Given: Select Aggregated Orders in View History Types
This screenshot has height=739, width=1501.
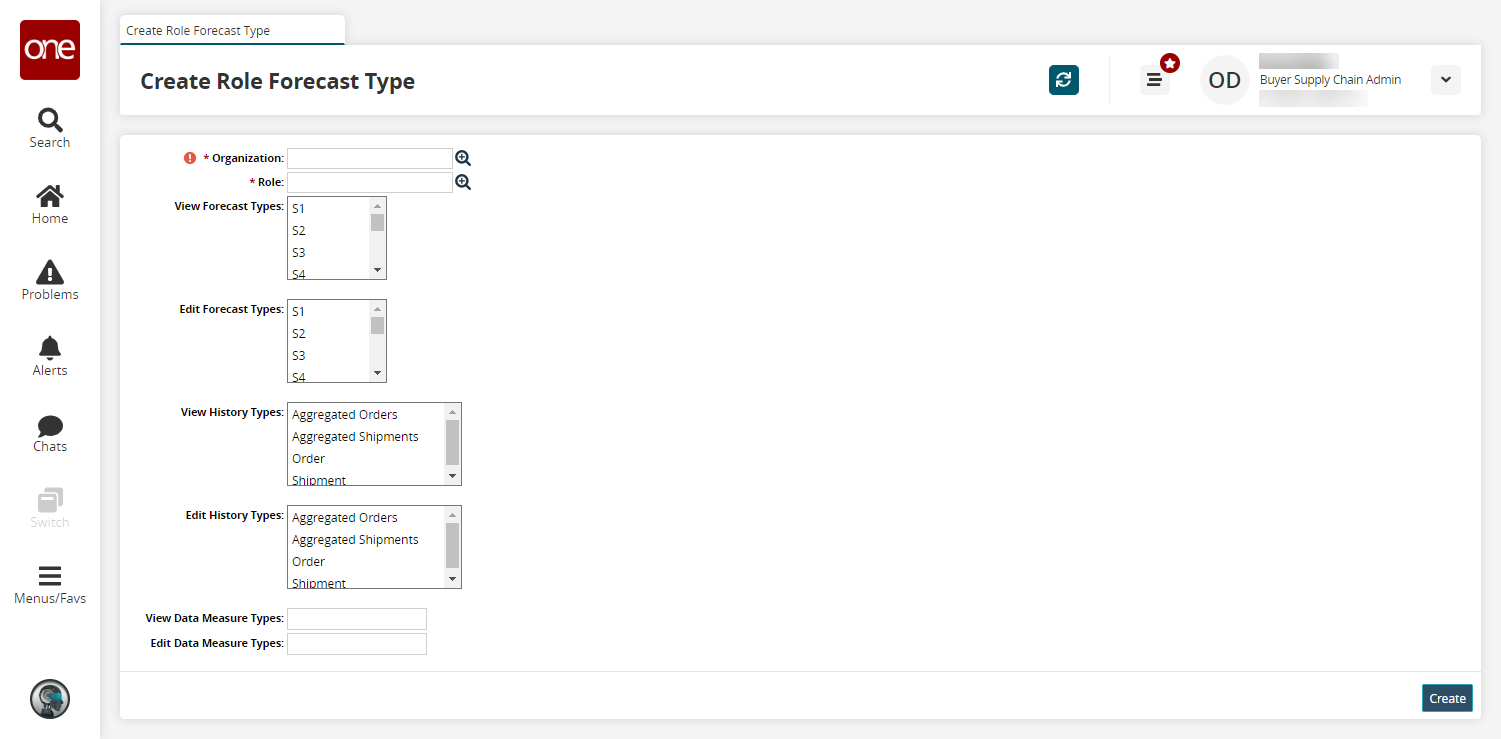Looking at the screenshot, I should 366,415.
